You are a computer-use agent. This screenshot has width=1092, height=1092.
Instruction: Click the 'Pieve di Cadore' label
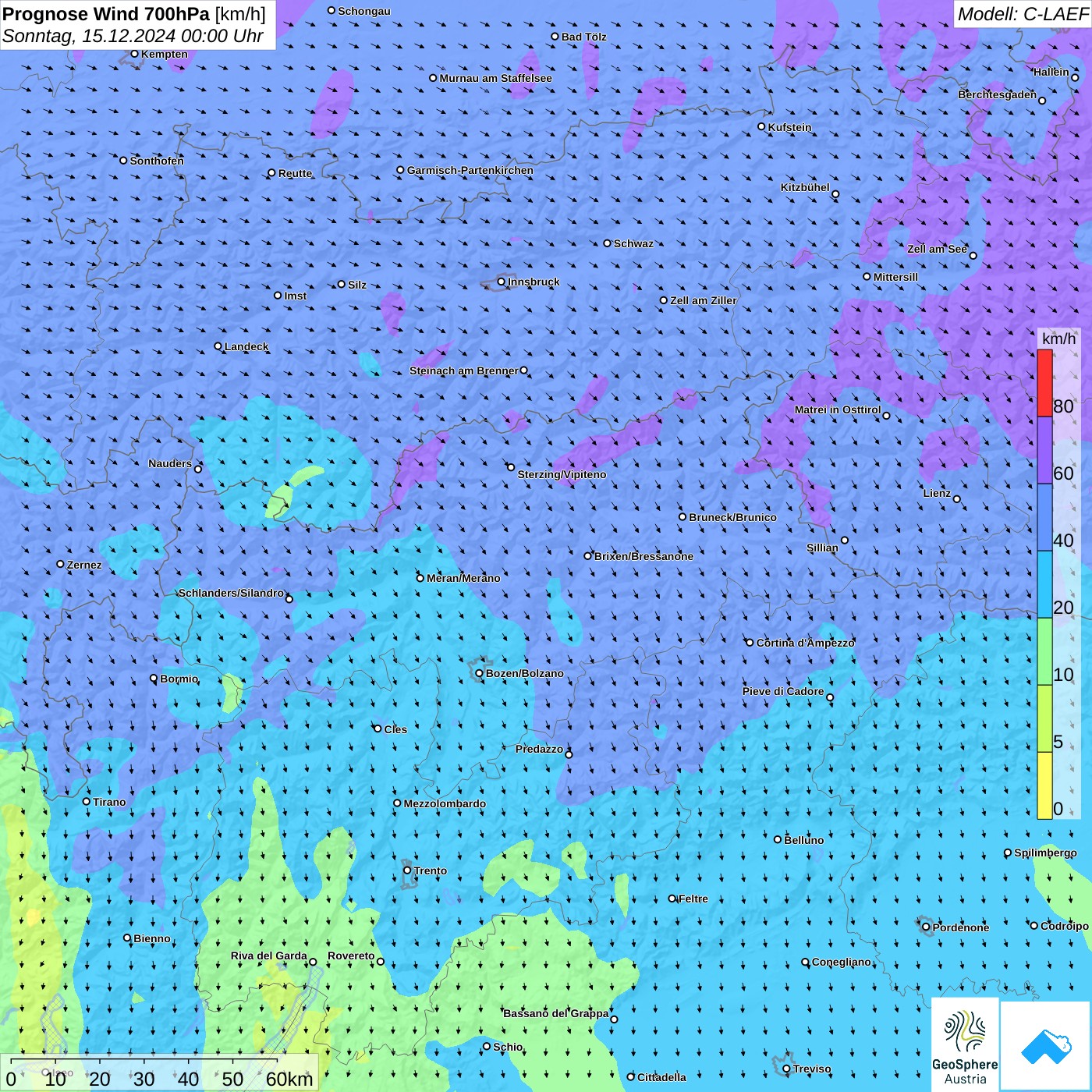pos(783,691)
